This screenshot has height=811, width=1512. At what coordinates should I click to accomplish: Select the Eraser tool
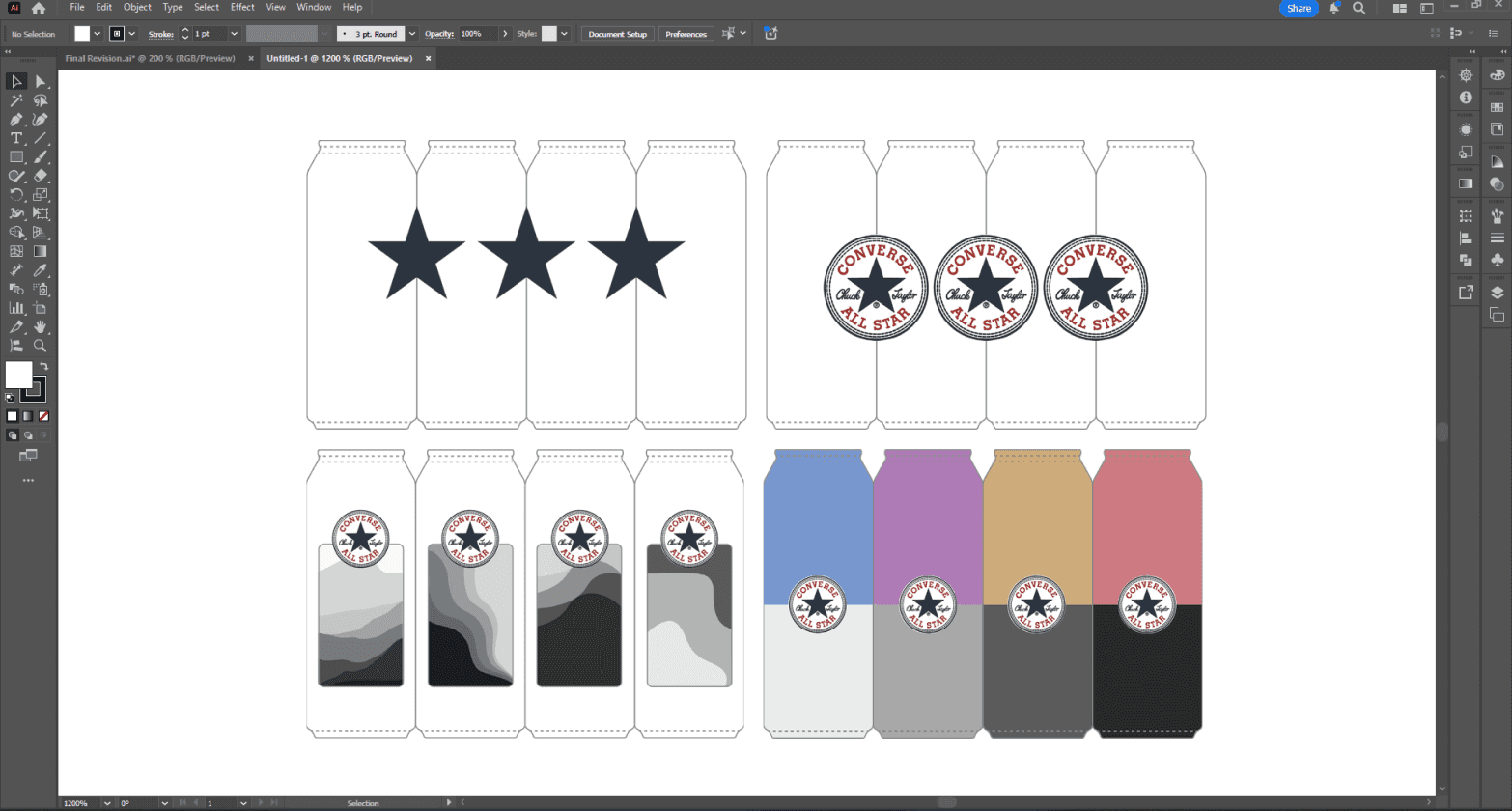(x=41, y=176)
